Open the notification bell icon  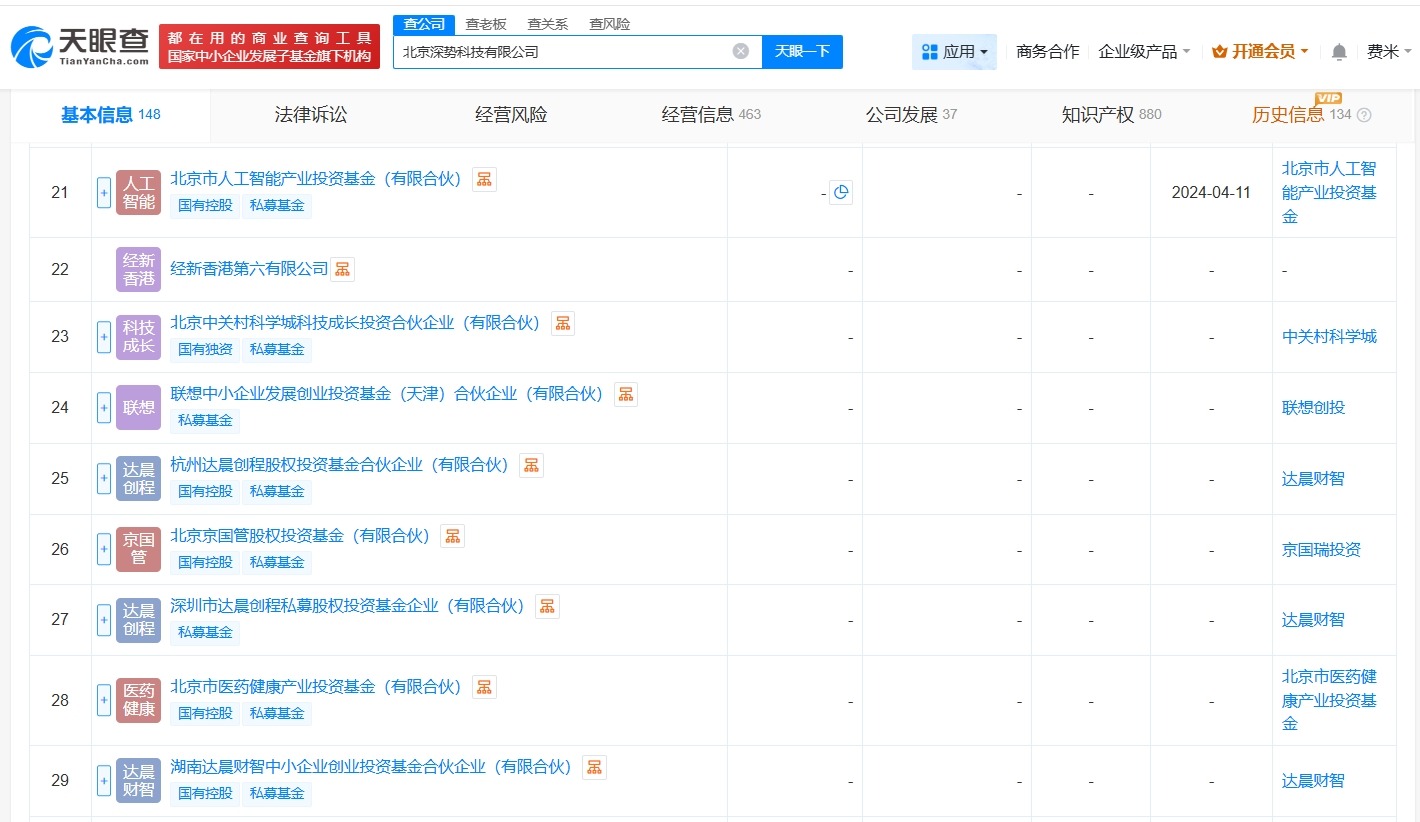click(1338, 51)
